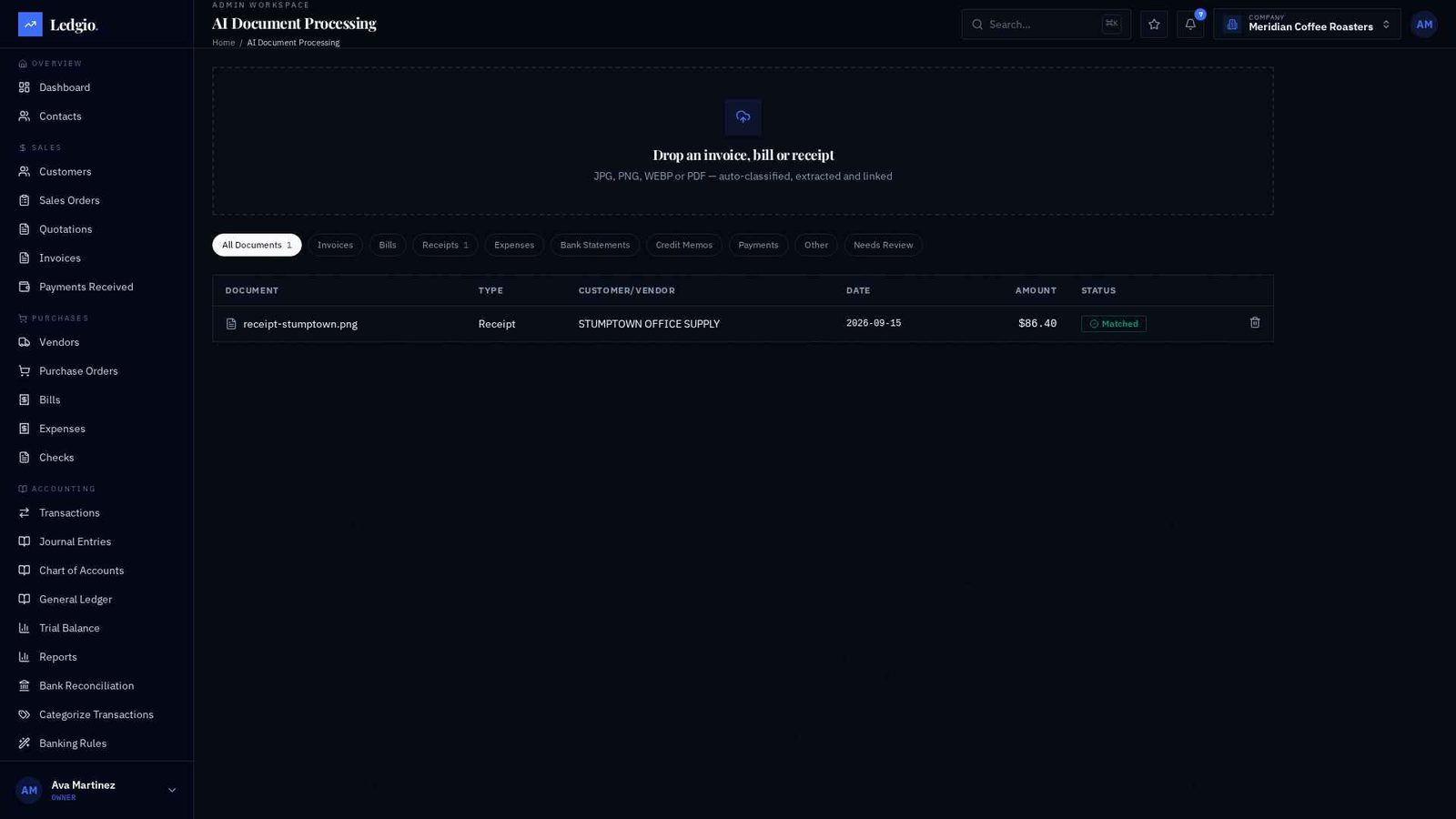Click the Contacts sidebar icon
Image resolution: width=1456 pixels, height=819 pixels.
pos(25,116)
